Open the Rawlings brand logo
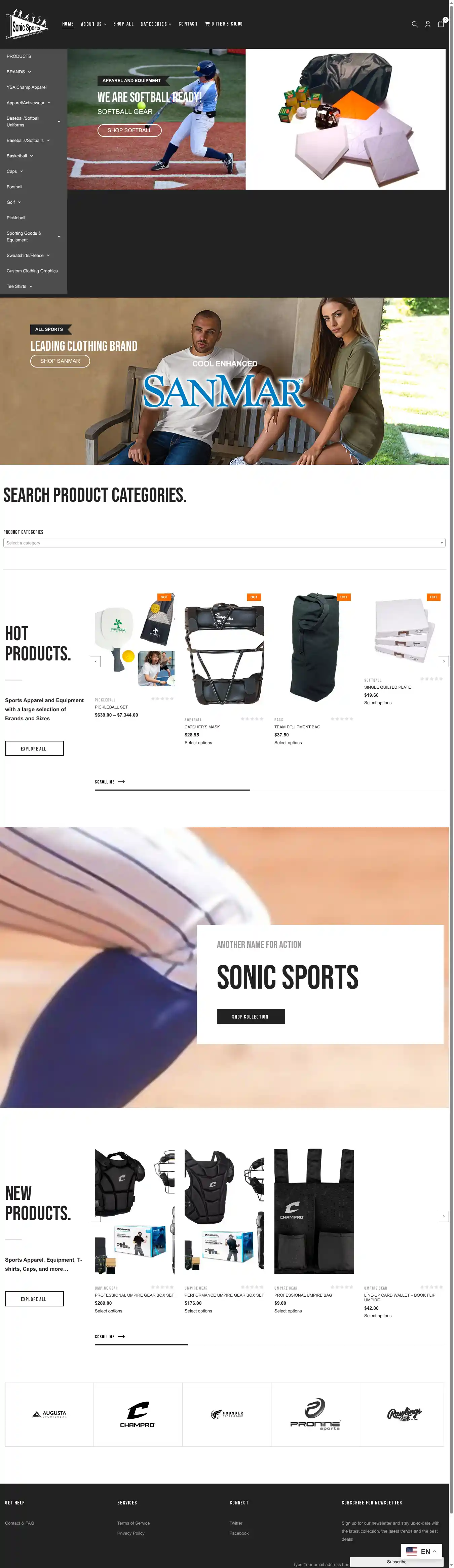The width and height of the screenshot is (454, 1568). point(404,1413)
